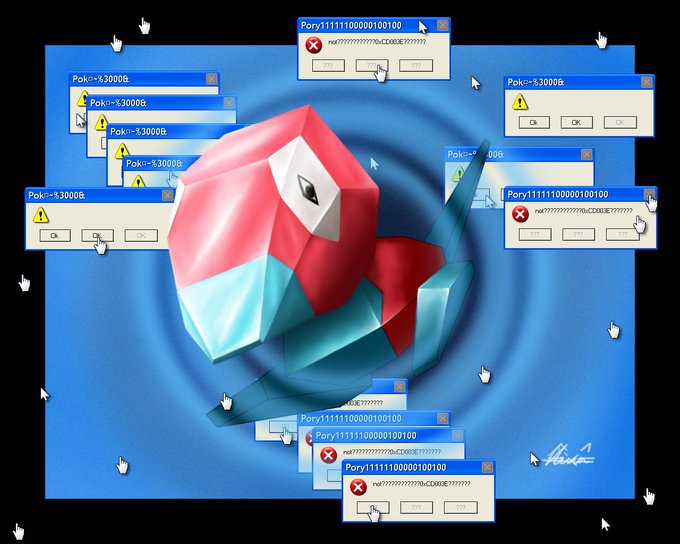The height and width of the screenshot is (544, 680).
Task: Click error icon in second stacked Pory dialog
Action: tap(328, 455)
